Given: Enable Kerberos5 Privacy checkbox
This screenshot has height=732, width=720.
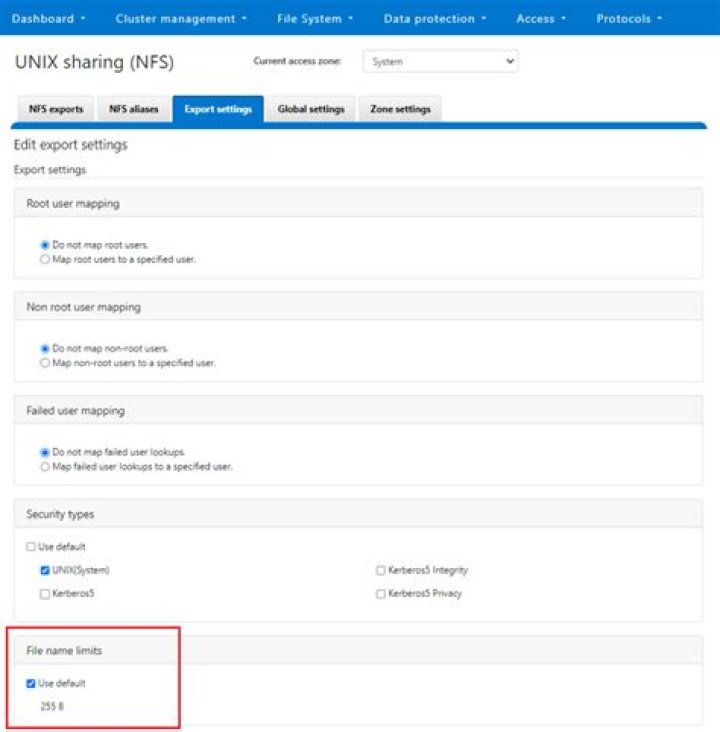Looking at the screenshot, I should [381, 594].
